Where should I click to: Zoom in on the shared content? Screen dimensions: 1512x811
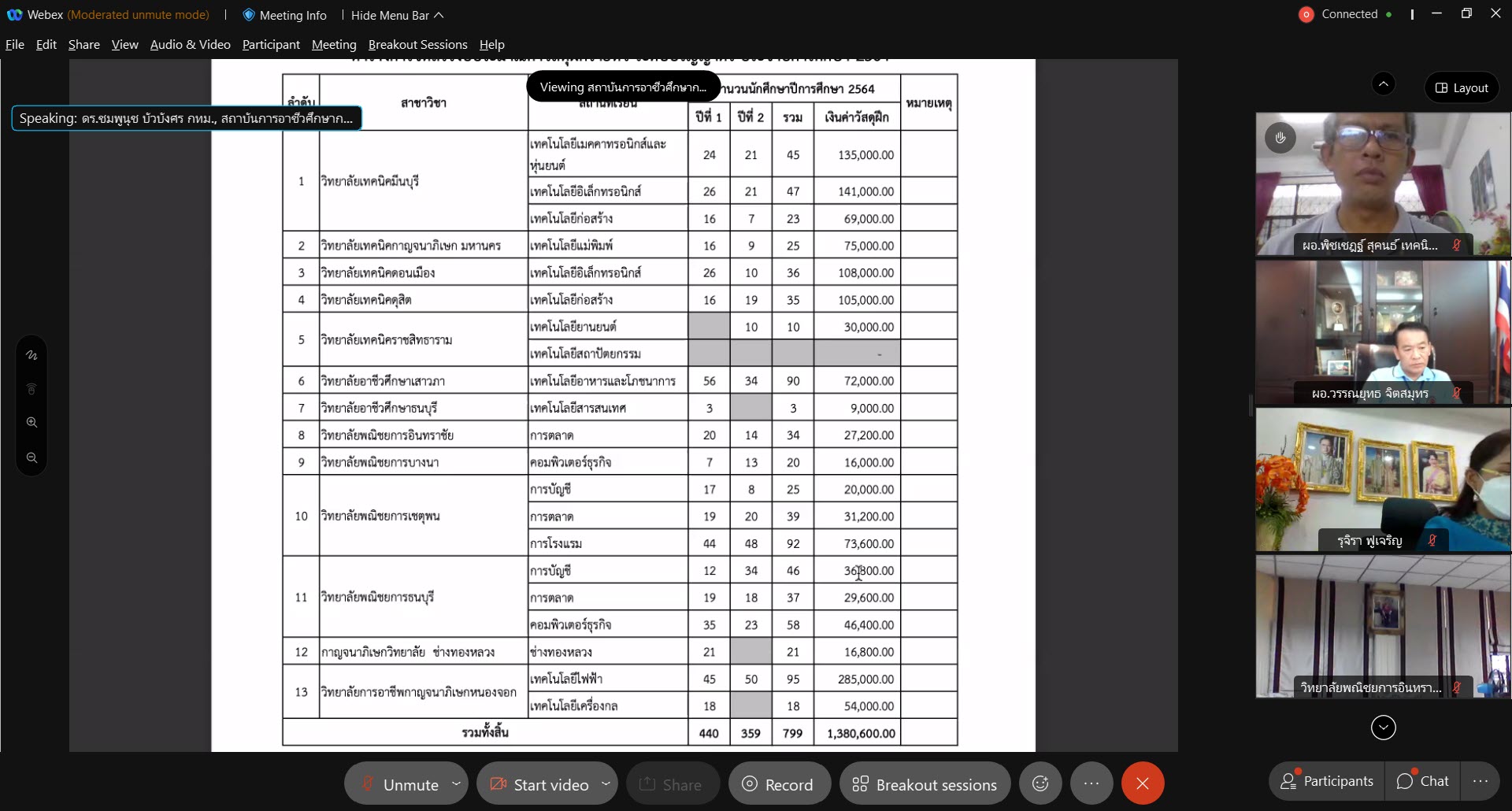(x=31, y=423)
